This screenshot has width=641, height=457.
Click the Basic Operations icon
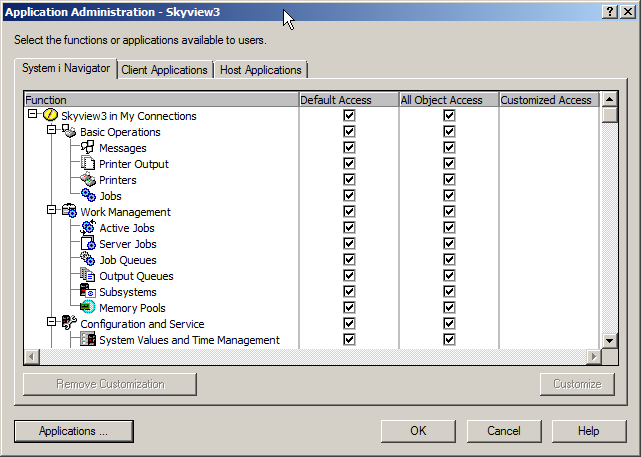69,131
